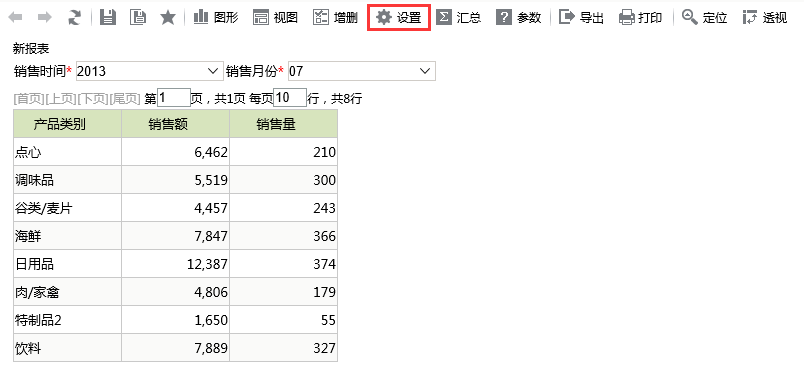Click the 增删 add/remove fields icon

[335, 17]
